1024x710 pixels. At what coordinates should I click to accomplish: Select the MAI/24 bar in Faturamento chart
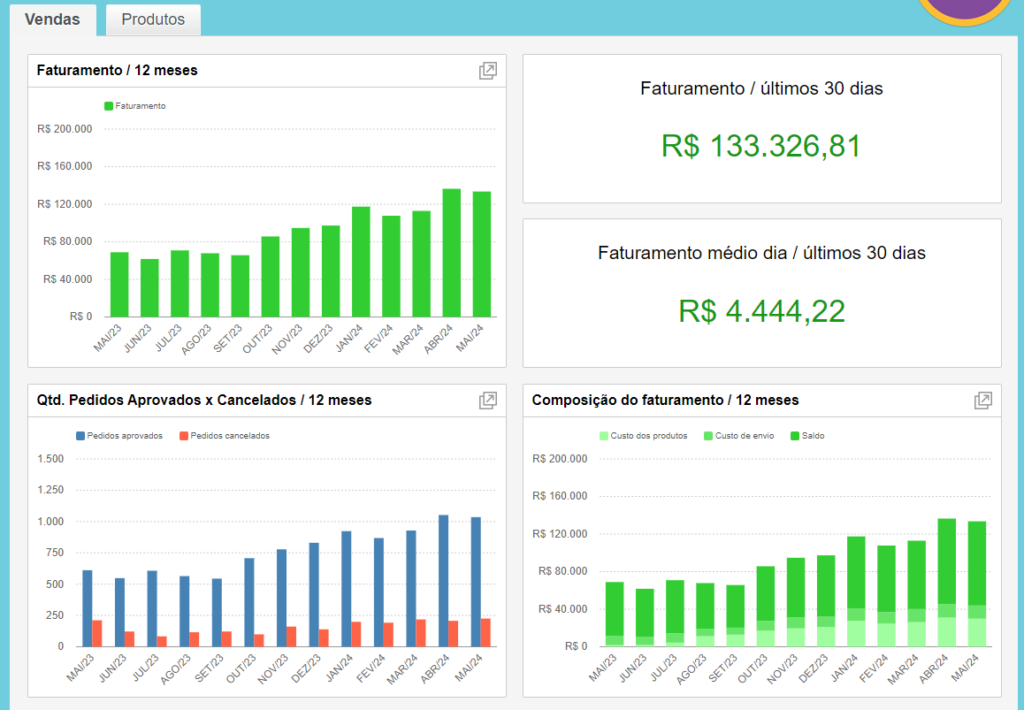[482, 254]
